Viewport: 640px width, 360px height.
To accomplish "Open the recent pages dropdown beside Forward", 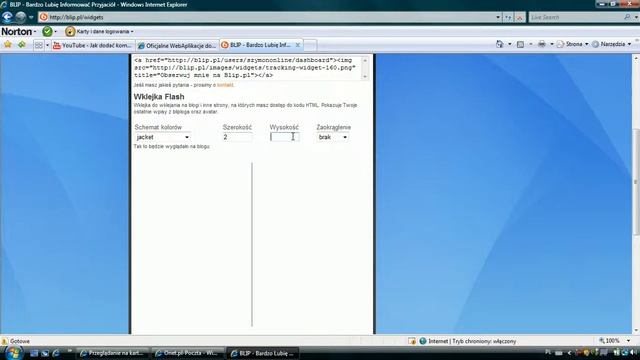I will (31, 18).
